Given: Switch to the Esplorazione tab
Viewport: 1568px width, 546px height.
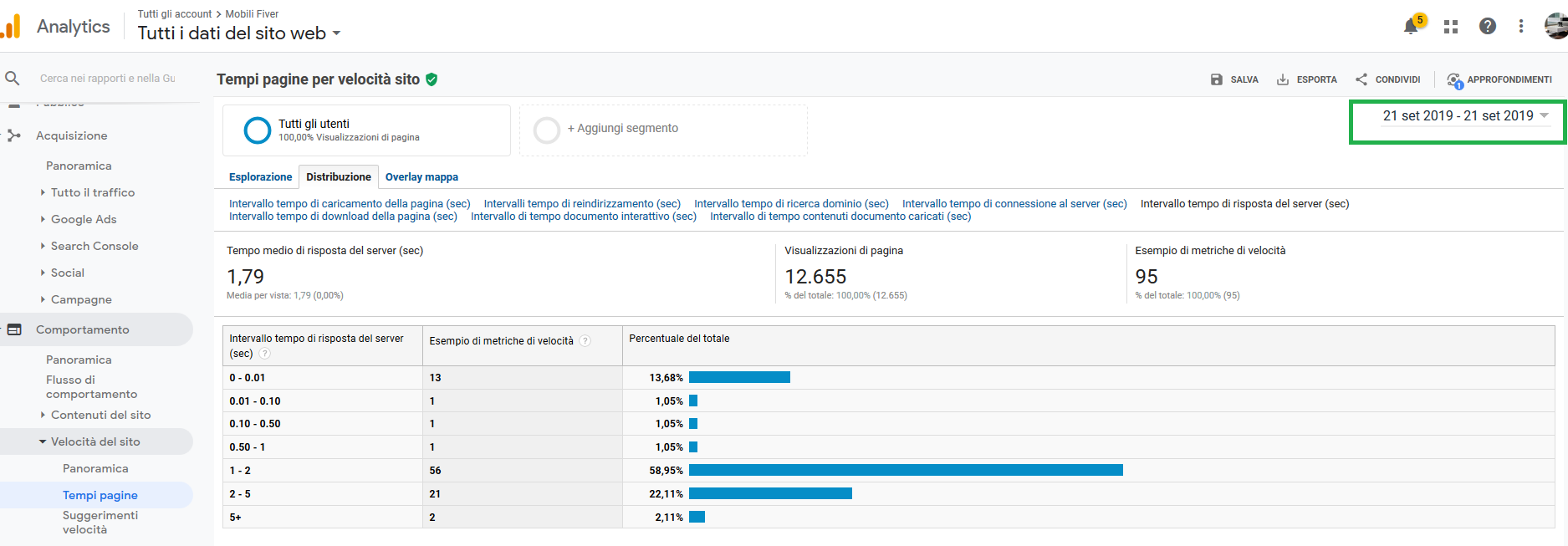Looking at the screenshot, I should [x=260, y=177].
